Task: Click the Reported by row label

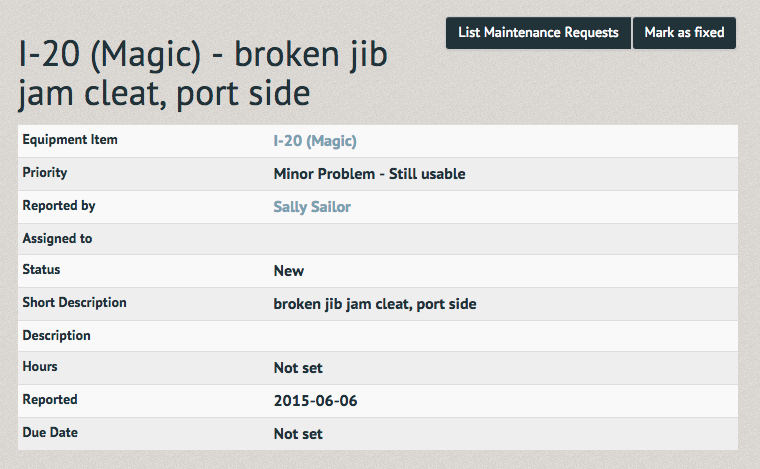Action: [x=59, y=205]
